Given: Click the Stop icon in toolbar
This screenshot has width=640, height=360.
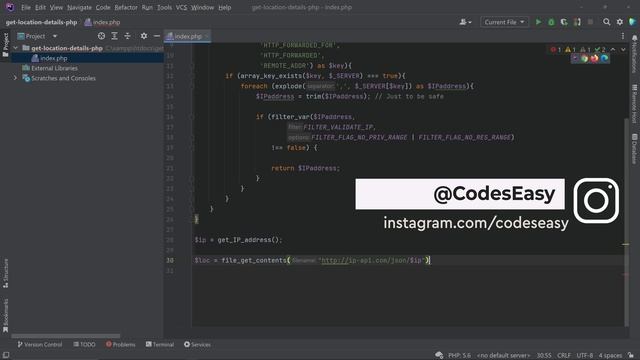Looking at the screenshot, I should [590, 22].
